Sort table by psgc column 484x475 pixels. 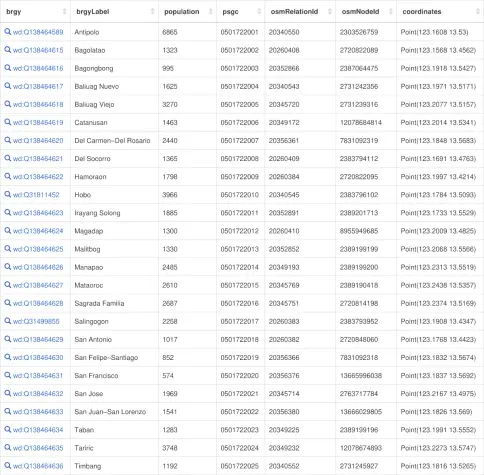pos(259,12)
